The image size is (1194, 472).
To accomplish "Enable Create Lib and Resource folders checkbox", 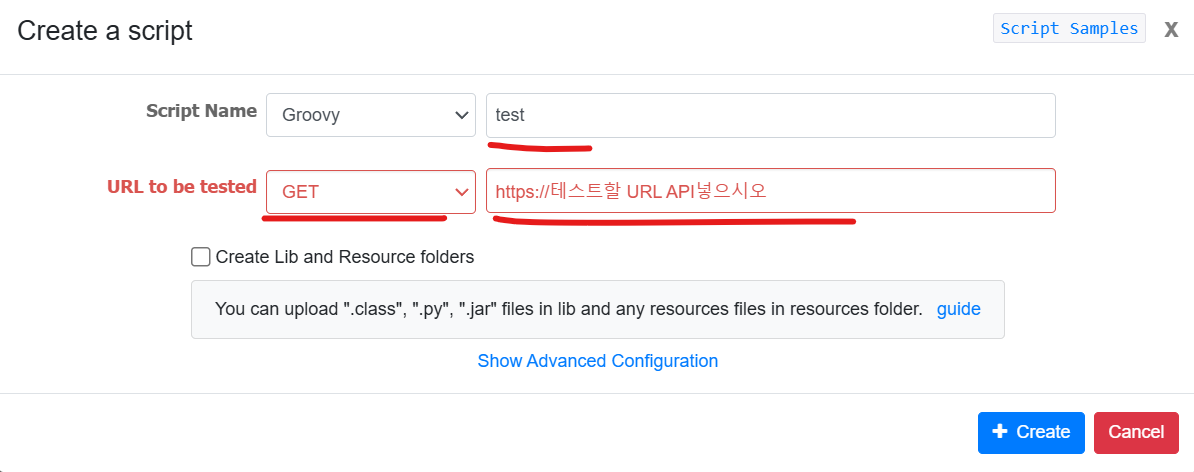I will (x=201, y=257).
